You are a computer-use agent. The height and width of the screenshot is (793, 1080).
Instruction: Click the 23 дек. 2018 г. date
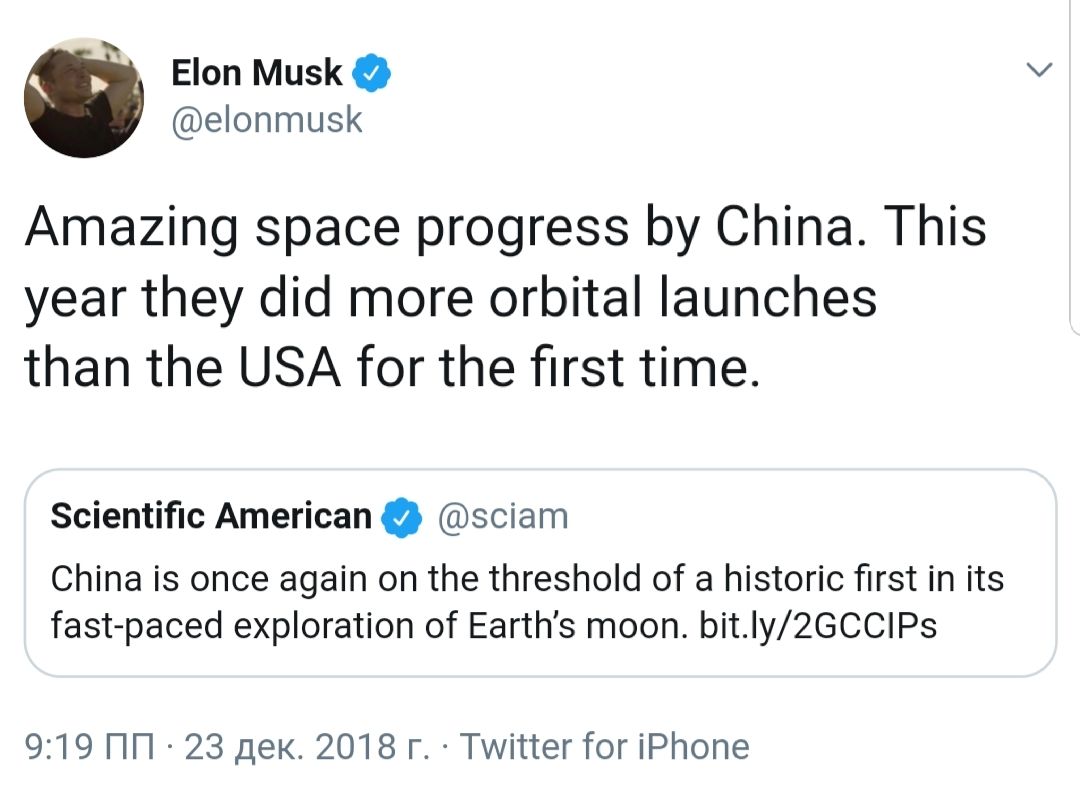pyautogui.click(x=308, y=746)
